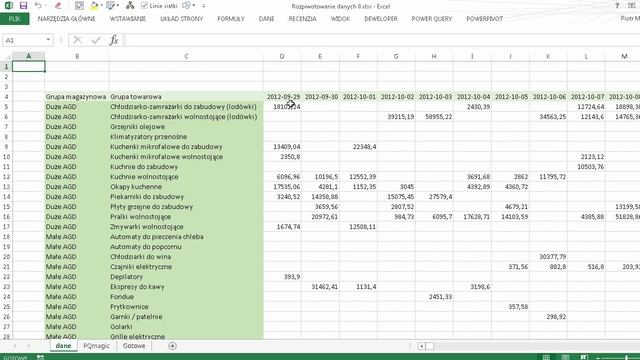
Task: Select row 4 header
Action: click(6, 97)
